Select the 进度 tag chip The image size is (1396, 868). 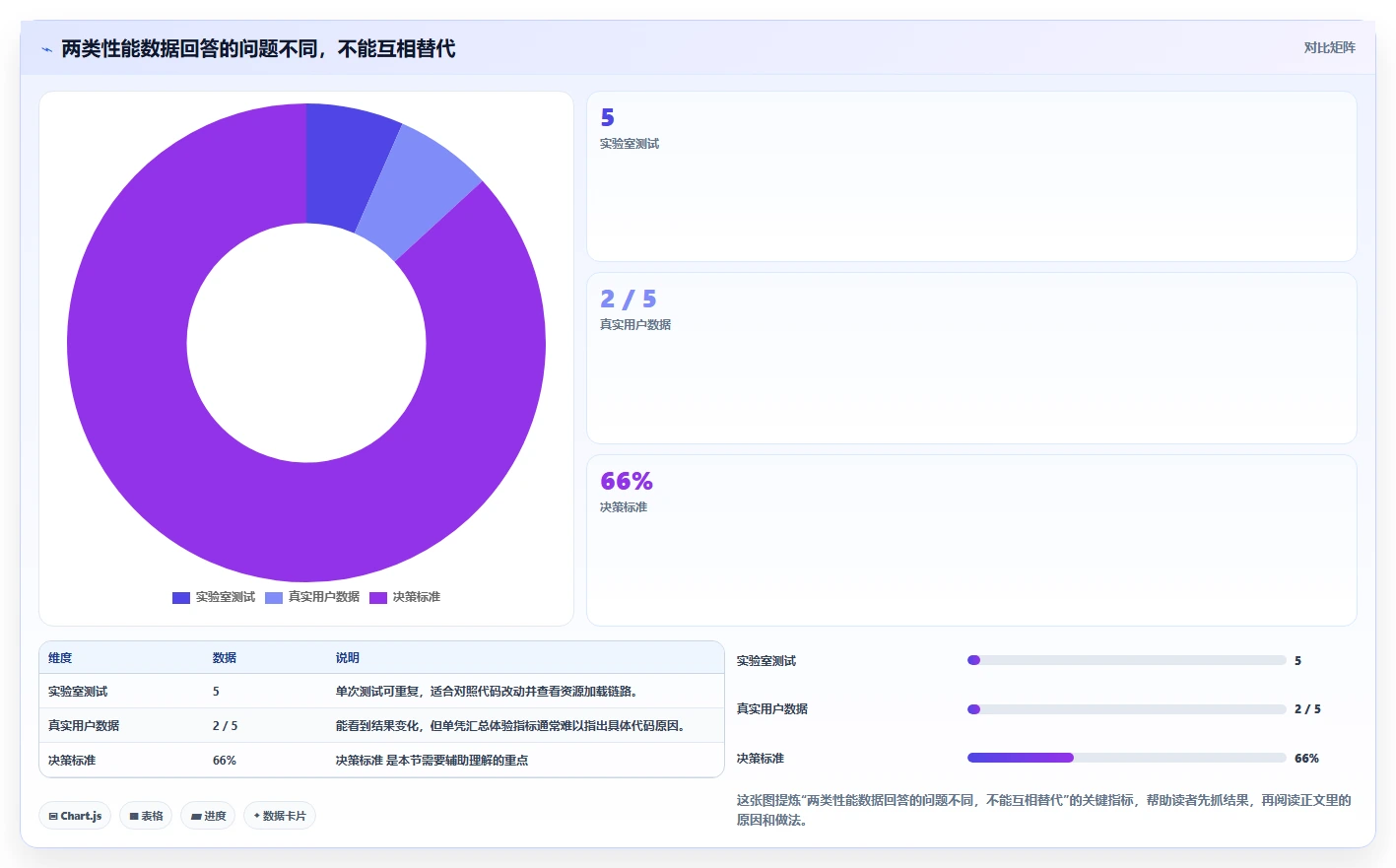[208, 816]
